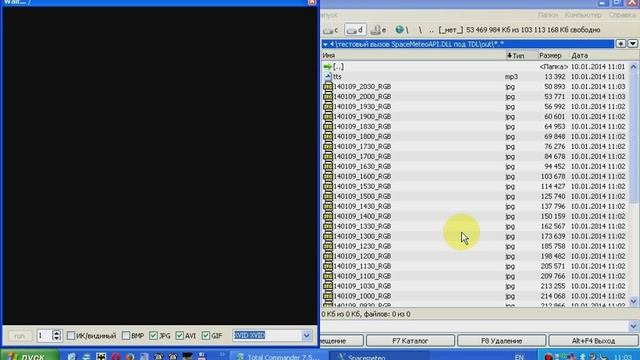Click icon of 140109_1430_RGB file
The height and width of the screenshot is (360, 640).
click(x=328, y=206)
